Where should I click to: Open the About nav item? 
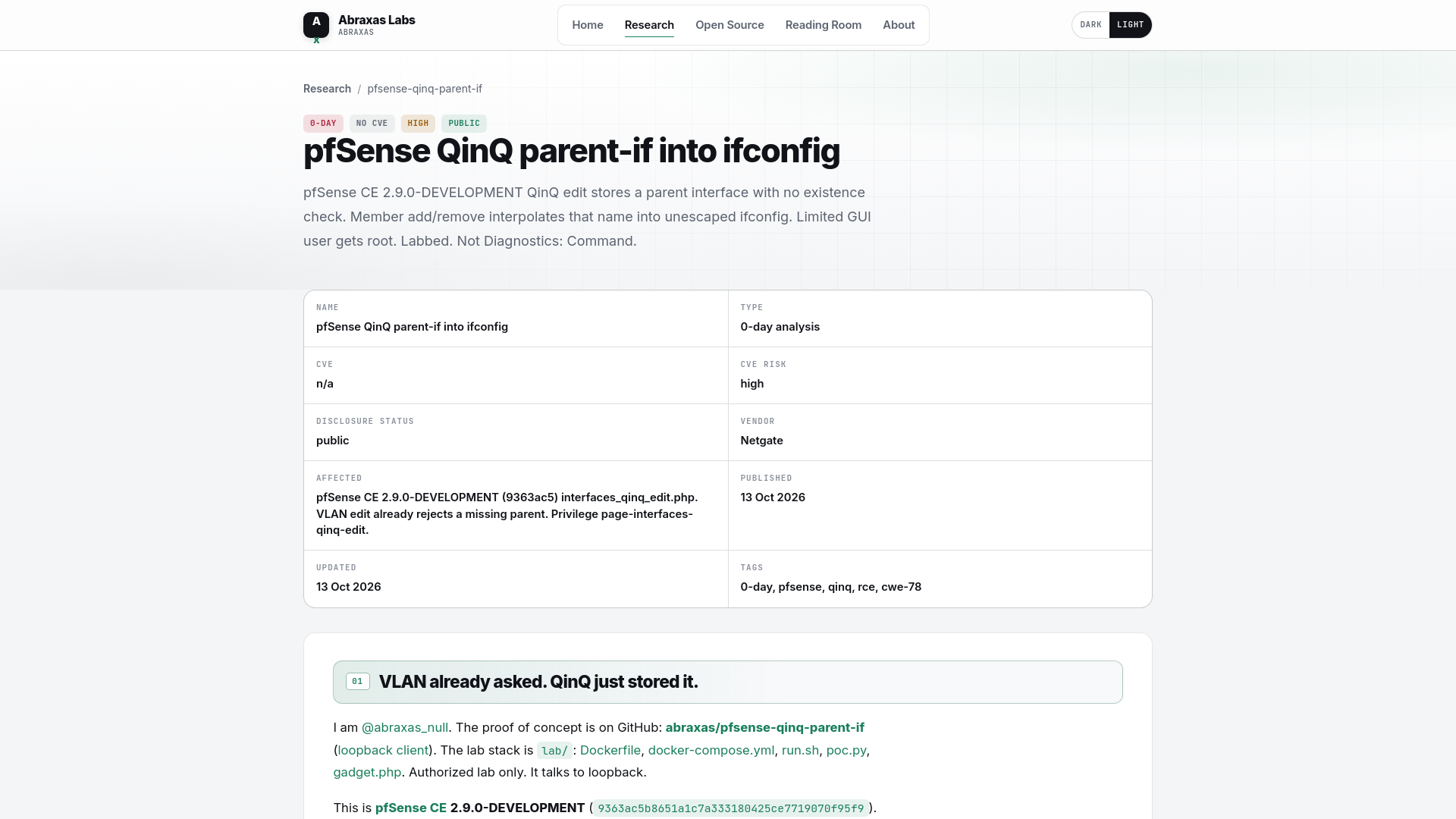[899, 25]
